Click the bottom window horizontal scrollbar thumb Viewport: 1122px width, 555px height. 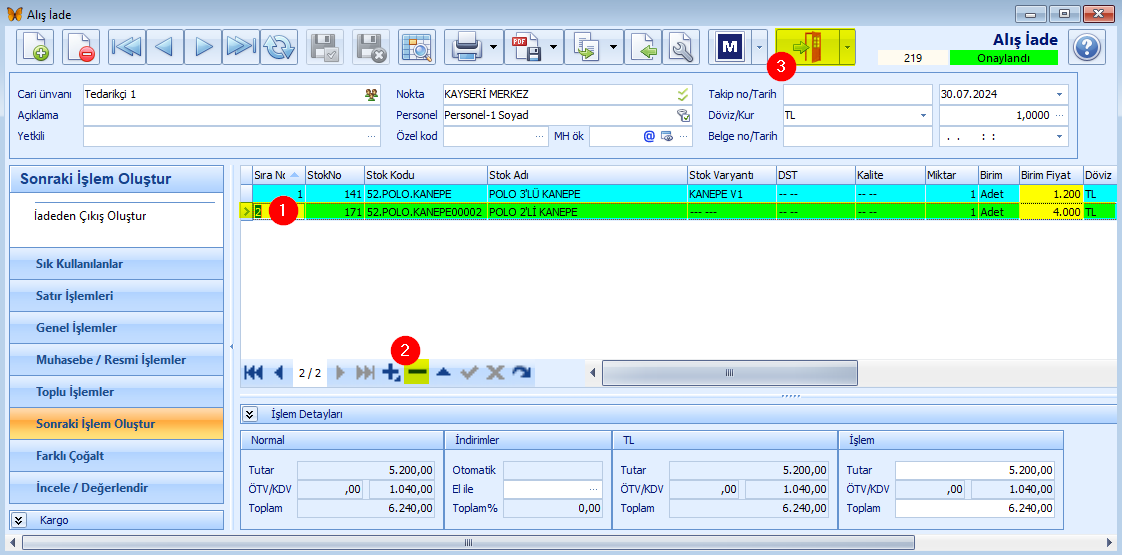pyautogui.click(x=469, y=542)
